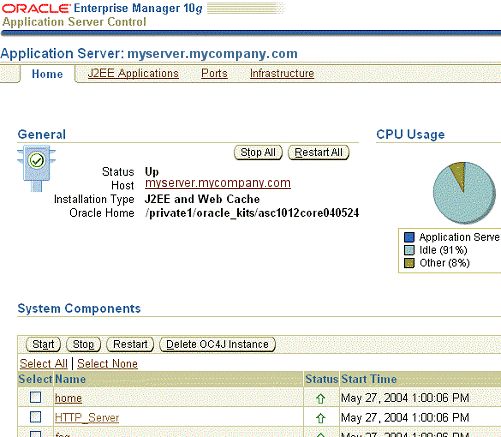The height and width of the screenshot is (437, 501).
Task: Open the Infrastructure tab
Action: [x=282, y=73]
